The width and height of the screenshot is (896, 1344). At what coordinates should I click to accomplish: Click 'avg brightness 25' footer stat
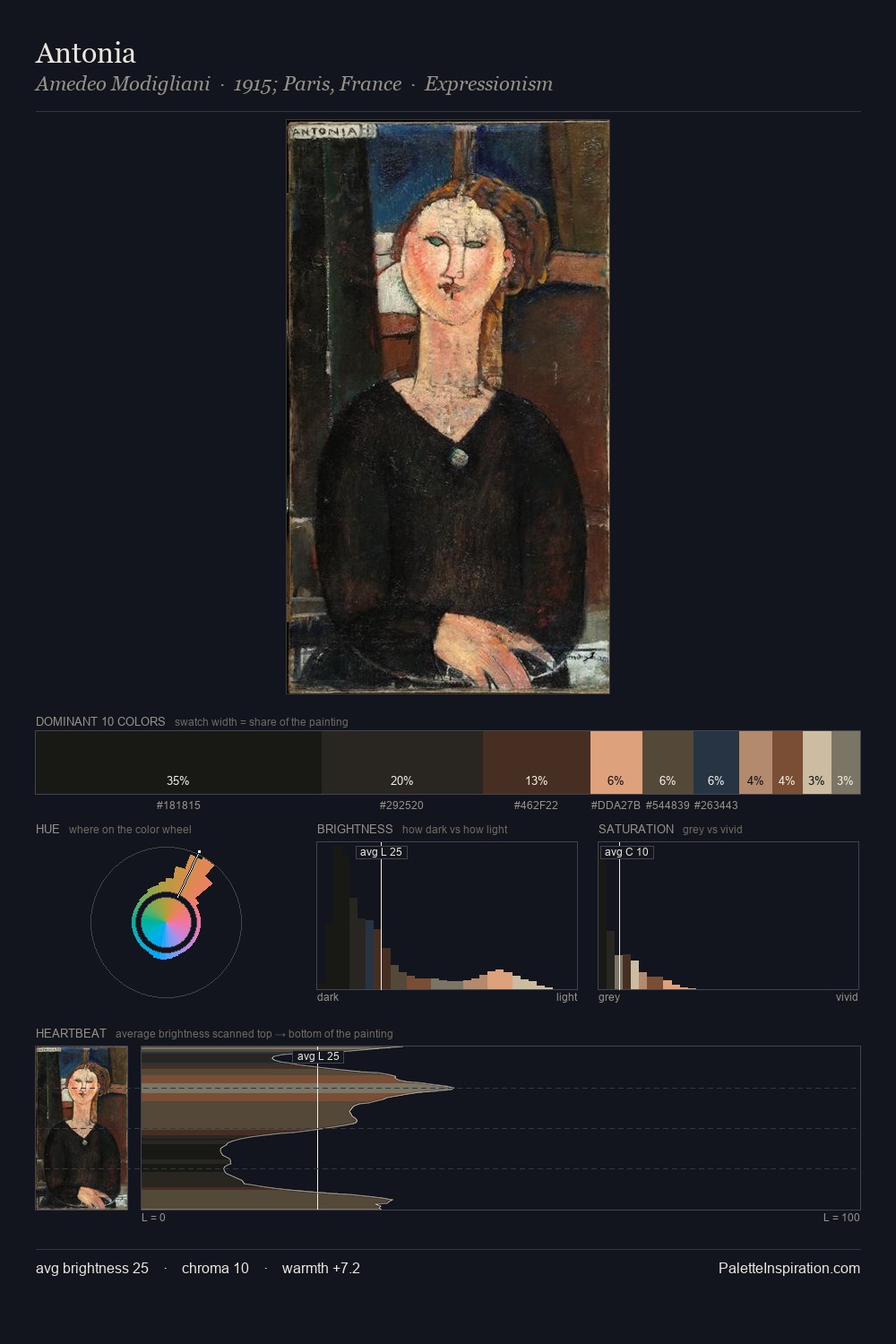pyautogui.click(x=92, y=1268)
